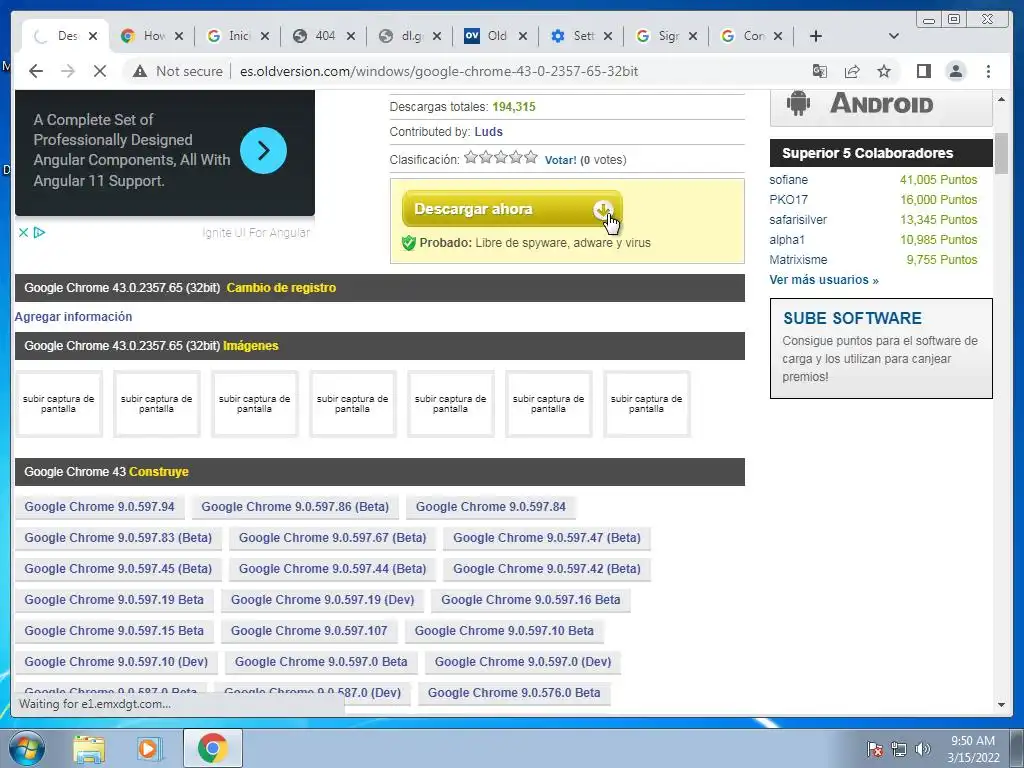Close the ad with the X icon
This screenshot has width=1024, height=768.
[x=23, y=232]
